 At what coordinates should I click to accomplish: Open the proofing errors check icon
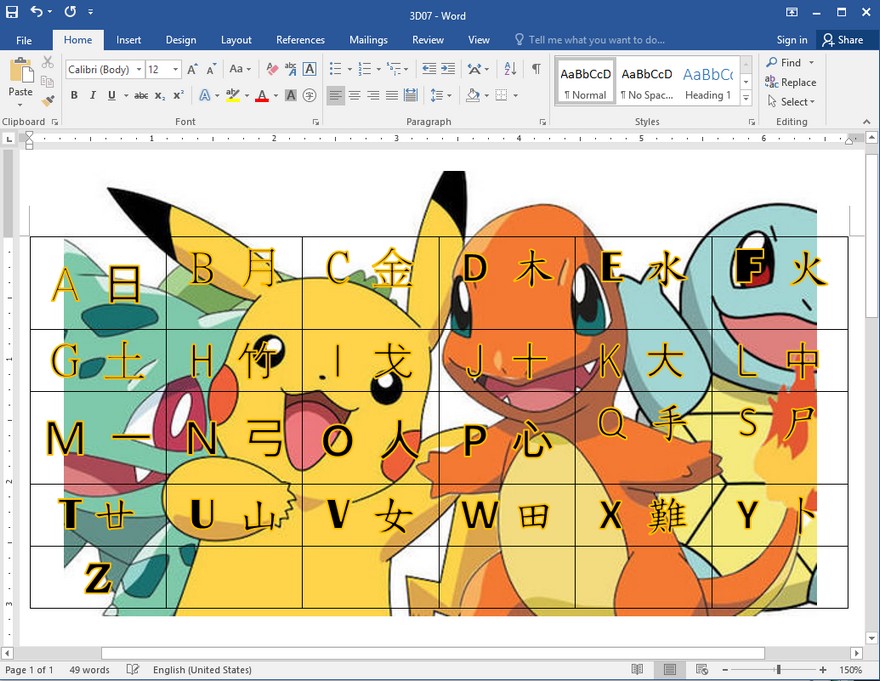click(133, 669)
